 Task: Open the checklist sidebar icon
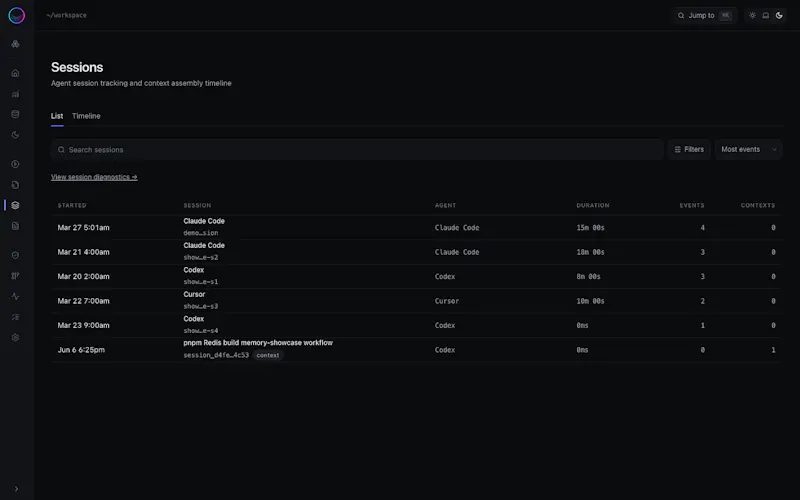point(15,317)
